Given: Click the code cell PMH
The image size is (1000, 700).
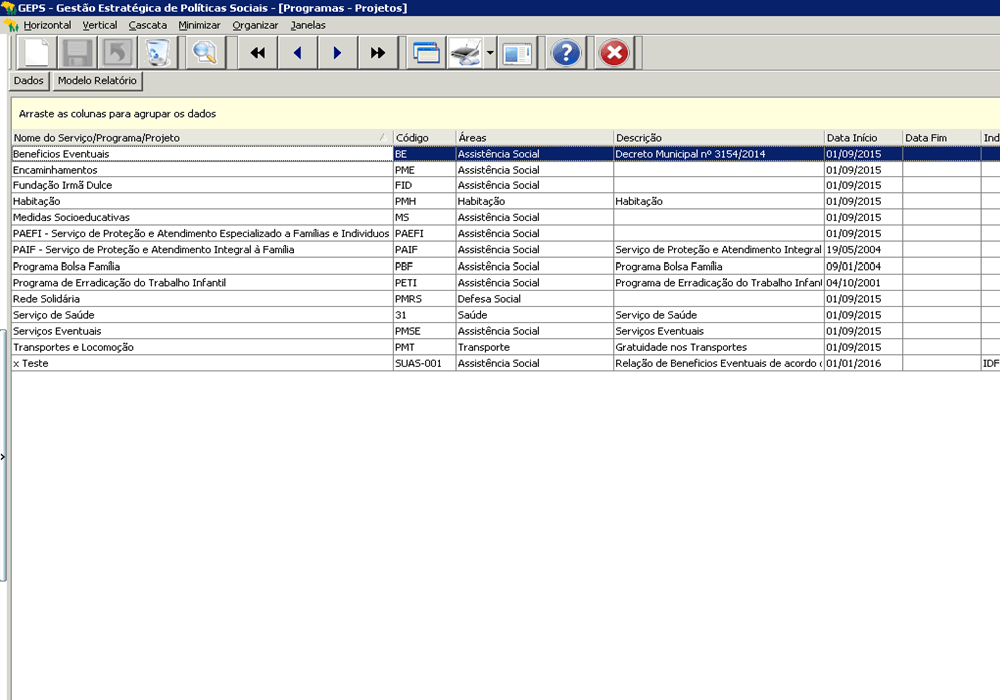Looking at the screenshot, I should [x=424, y=201].
